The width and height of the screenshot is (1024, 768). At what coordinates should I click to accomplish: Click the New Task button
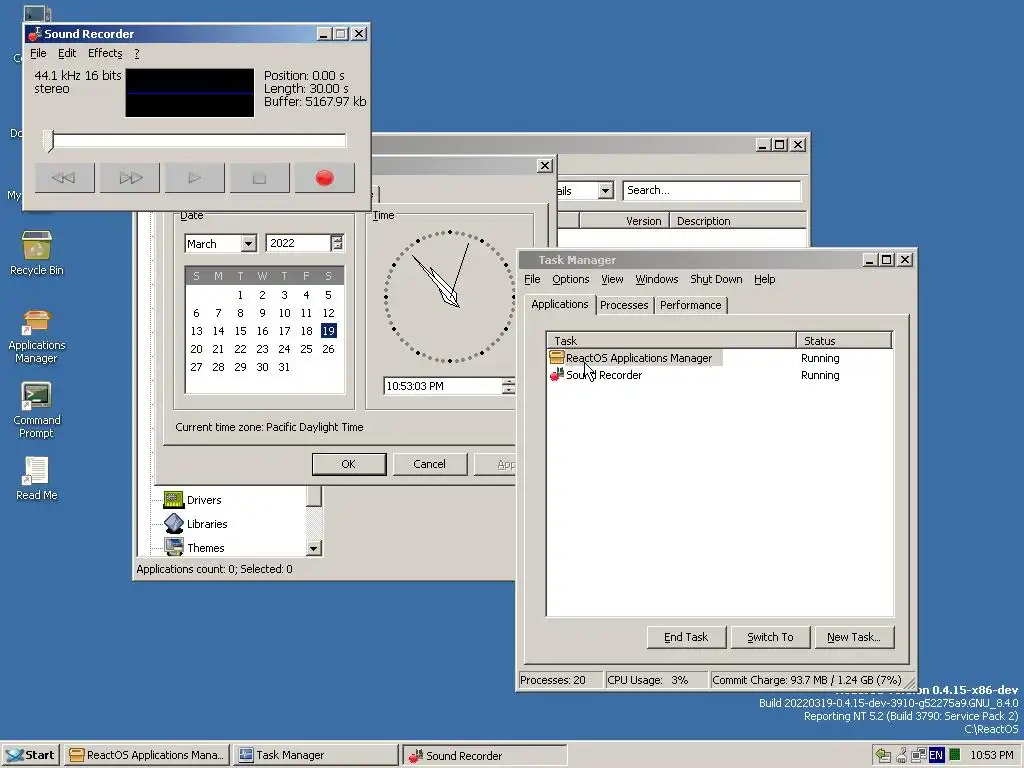pyautogui.click(x=854, y=637)
